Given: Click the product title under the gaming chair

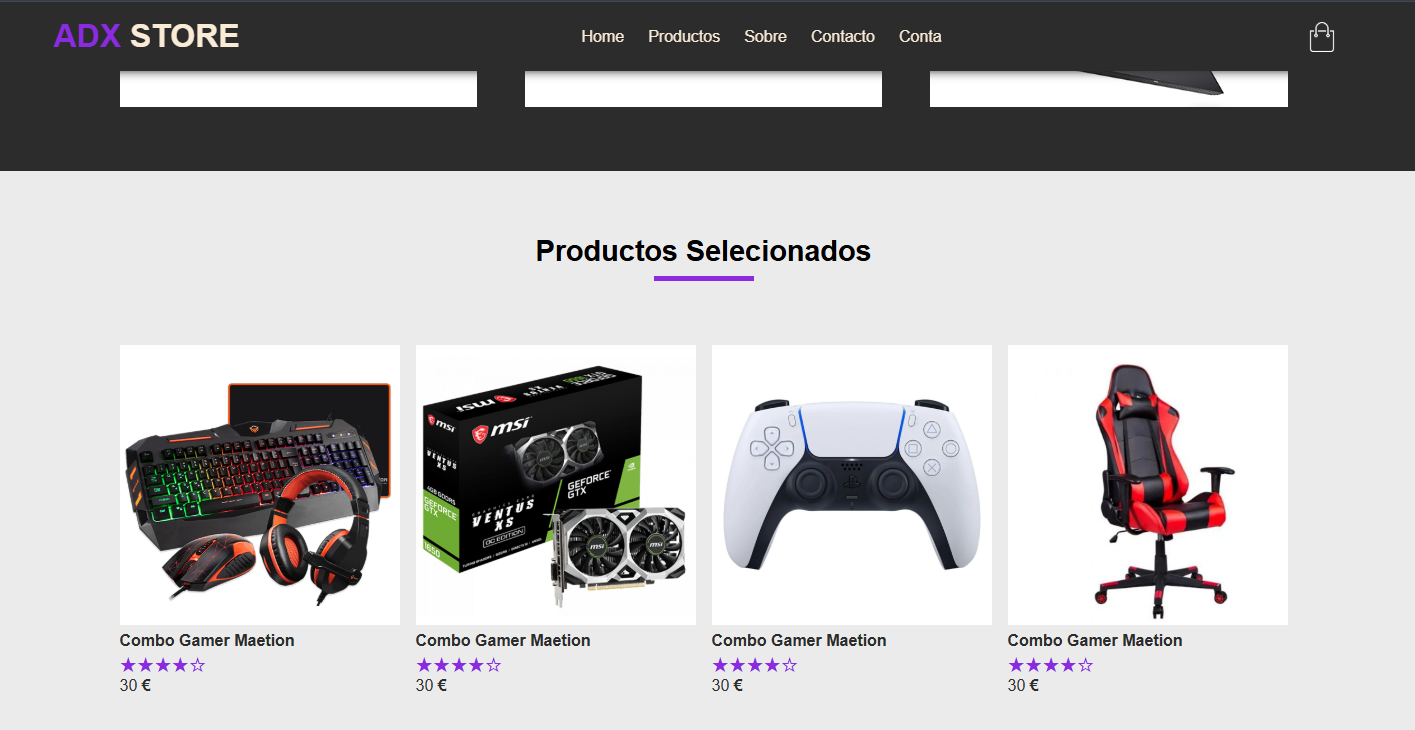Looking at the screenshot, I should point(1095,640).
